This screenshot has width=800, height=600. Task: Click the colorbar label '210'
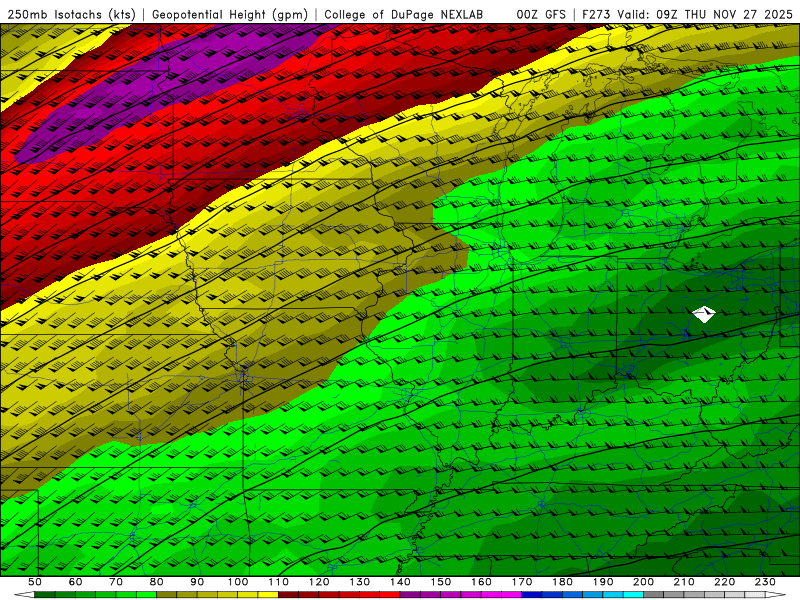684,582
